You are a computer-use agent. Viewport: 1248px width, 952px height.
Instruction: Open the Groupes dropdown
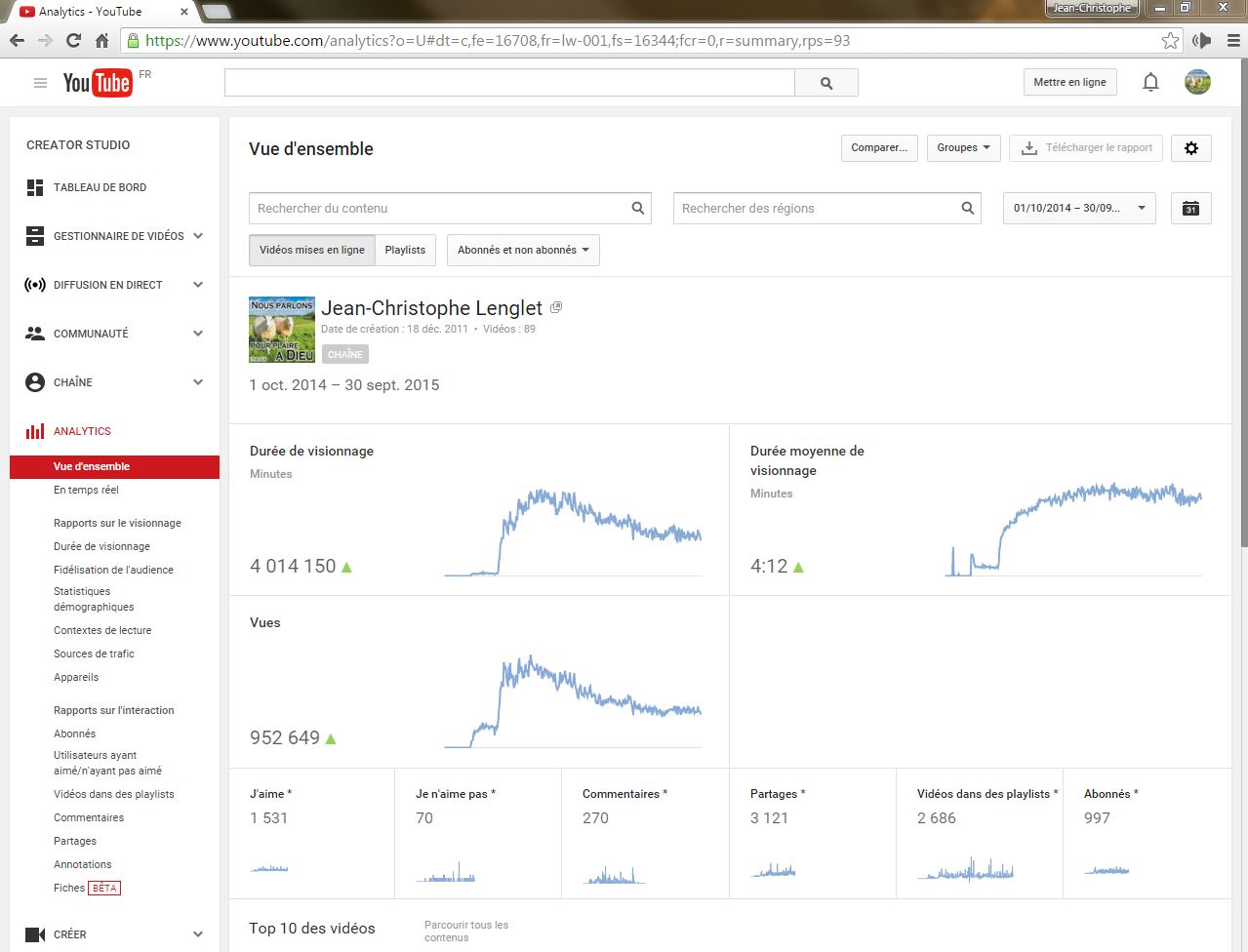coord(963,148)
